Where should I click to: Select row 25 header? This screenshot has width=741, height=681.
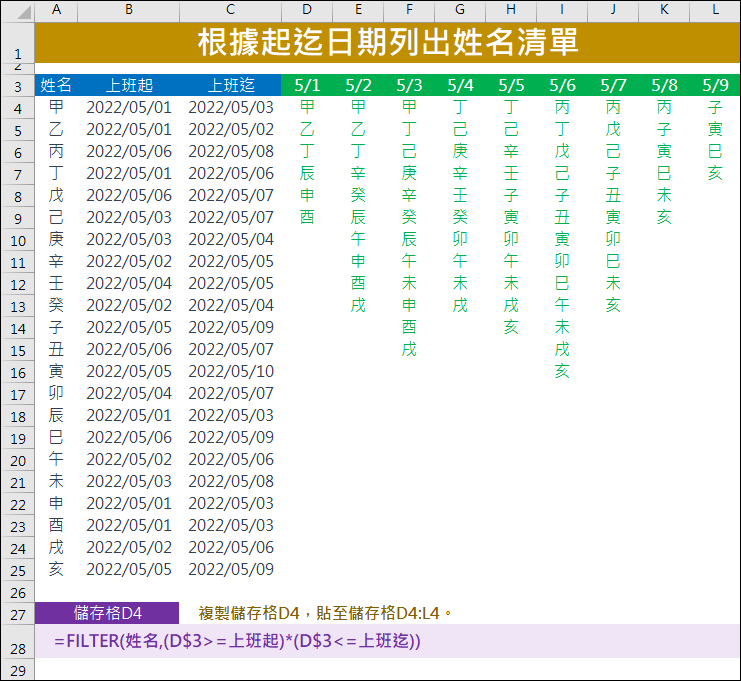(x=17, y=570)
